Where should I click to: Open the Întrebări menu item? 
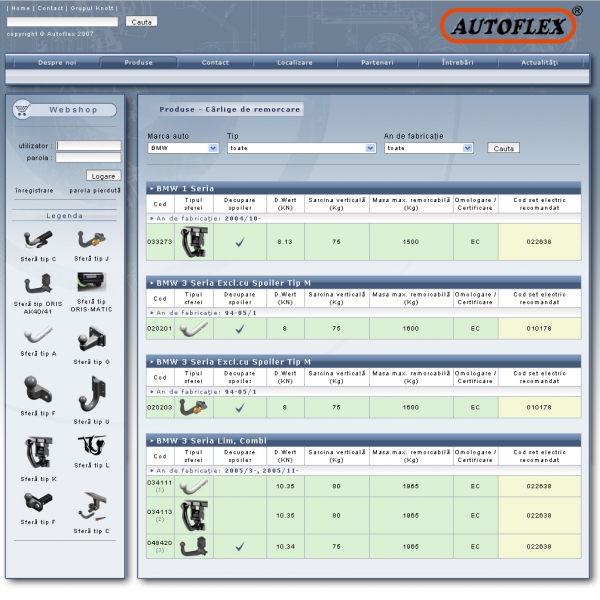pos(458,62)
